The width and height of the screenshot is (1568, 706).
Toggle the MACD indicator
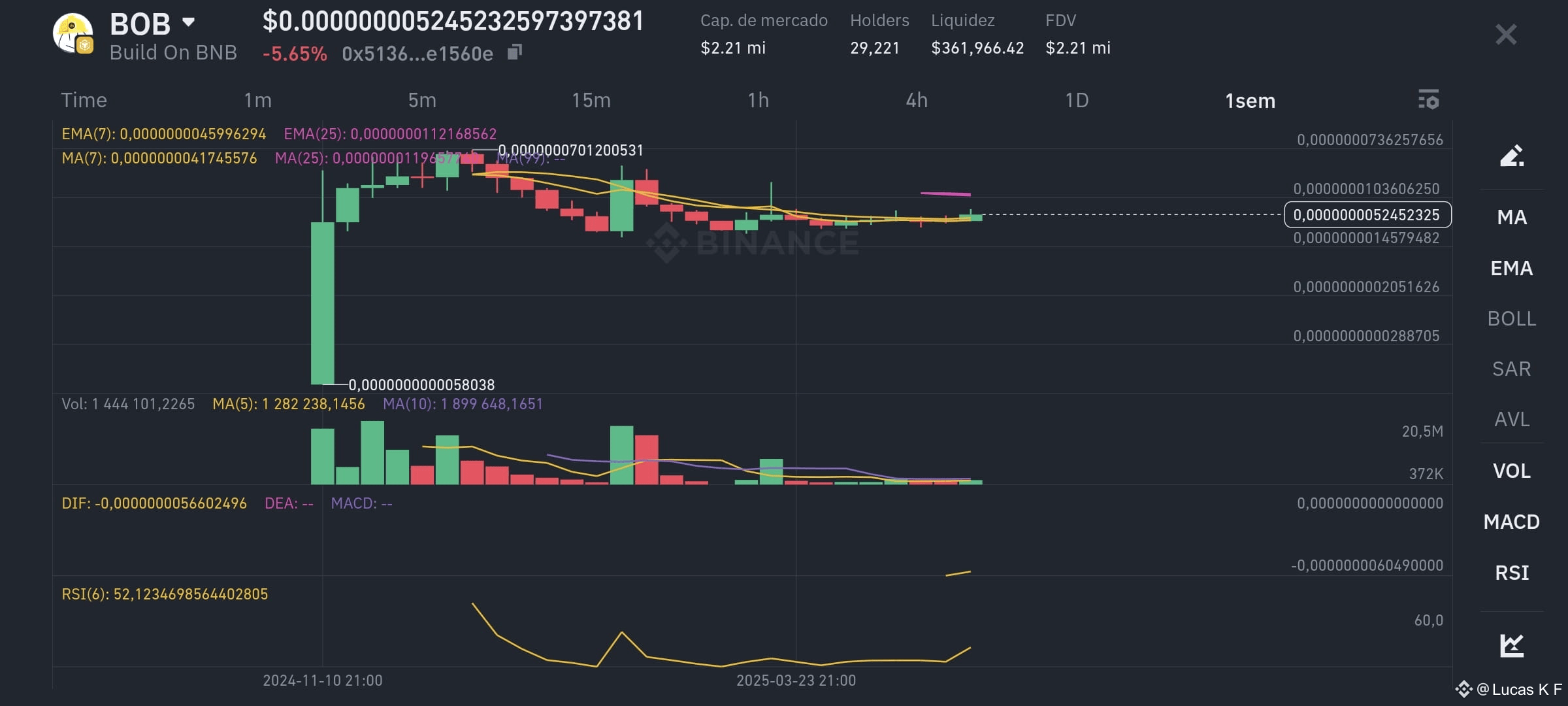(1512, 522)
